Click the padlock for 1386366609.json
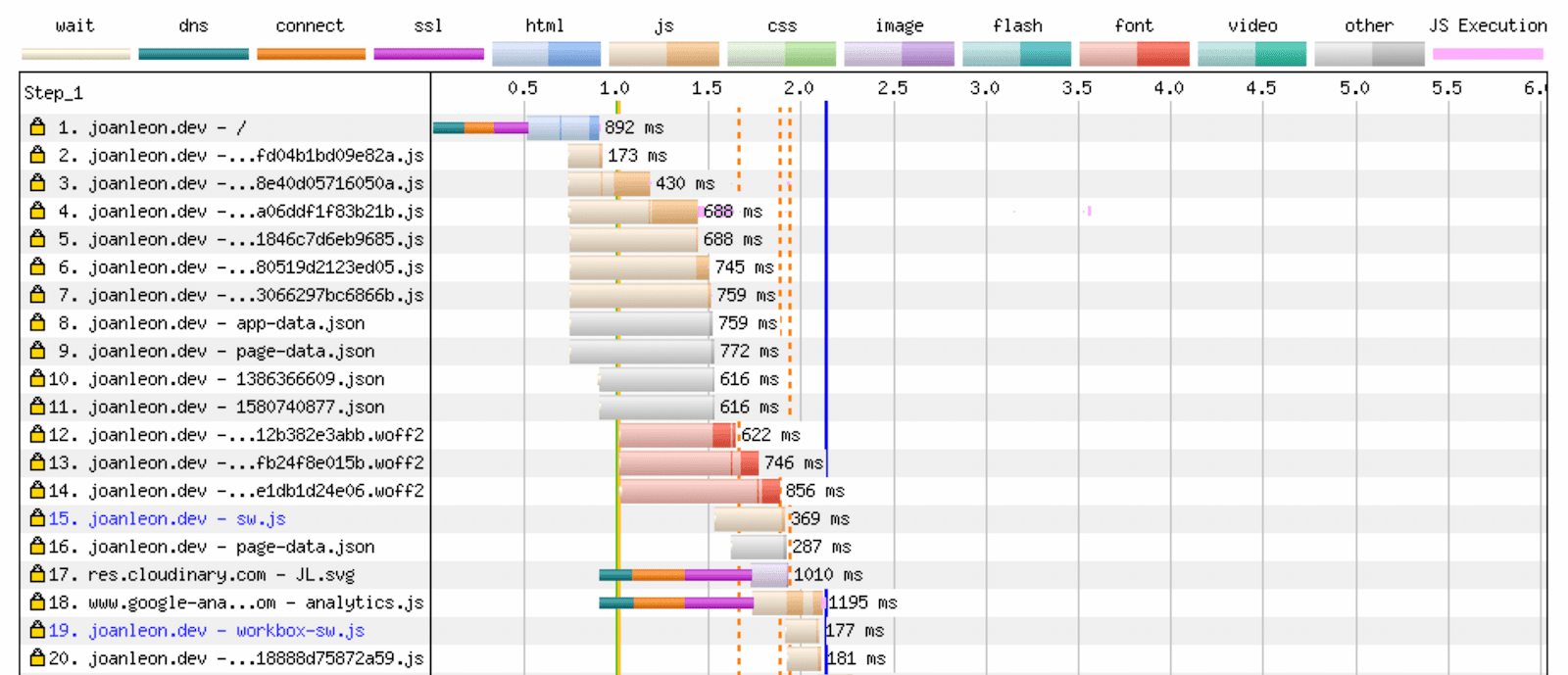1568x675 pixels. [x=37, y=378]
